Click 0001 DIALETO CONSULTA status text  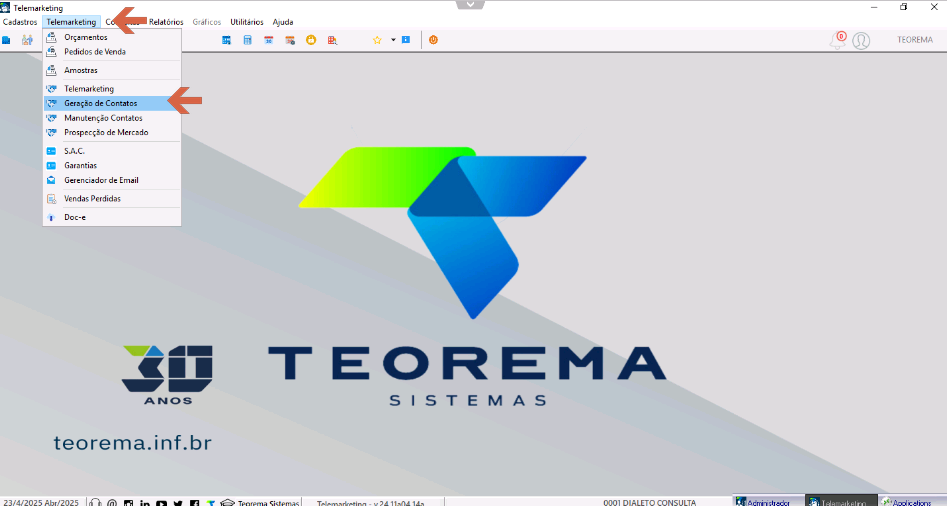[x=649, y=502]
